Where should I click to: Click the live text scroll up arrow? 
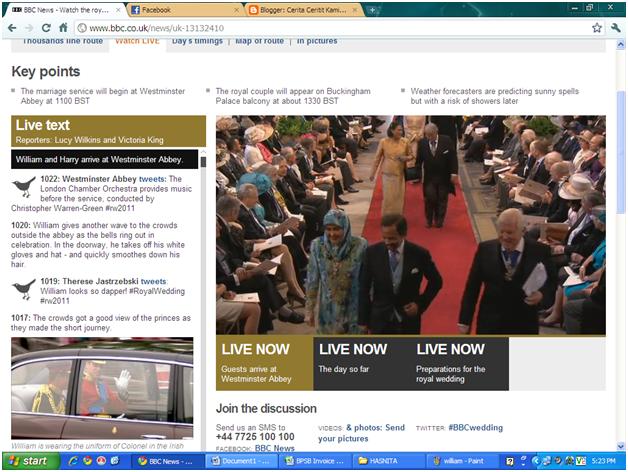(203, 152)
